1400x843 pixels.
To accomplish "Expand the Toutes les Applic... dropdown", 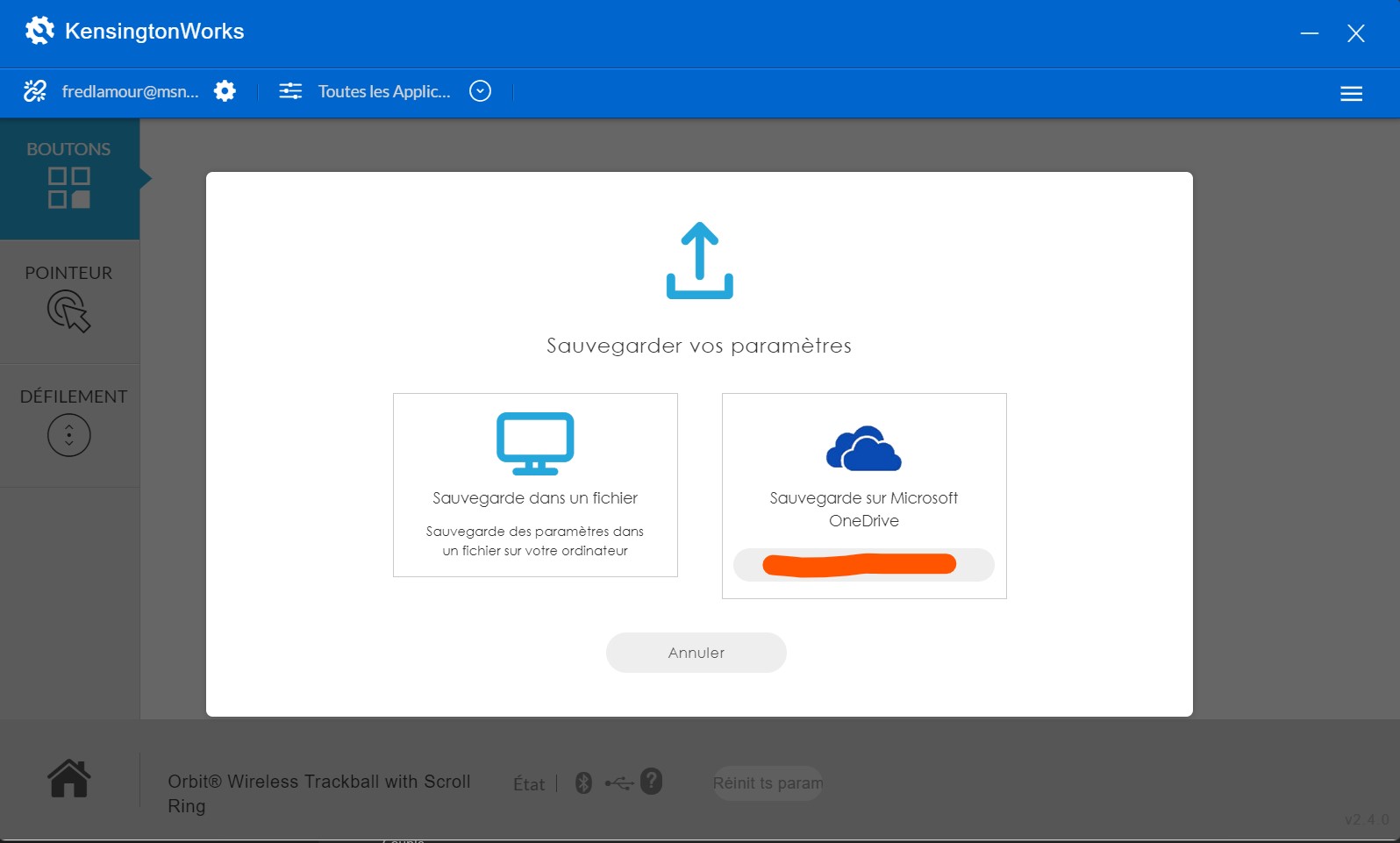I will pyautogui.click(x=480, y=91).
